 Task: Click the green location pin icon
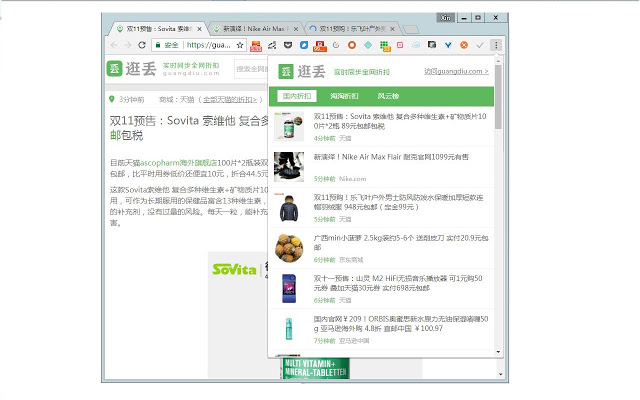[x=112, y=99]
